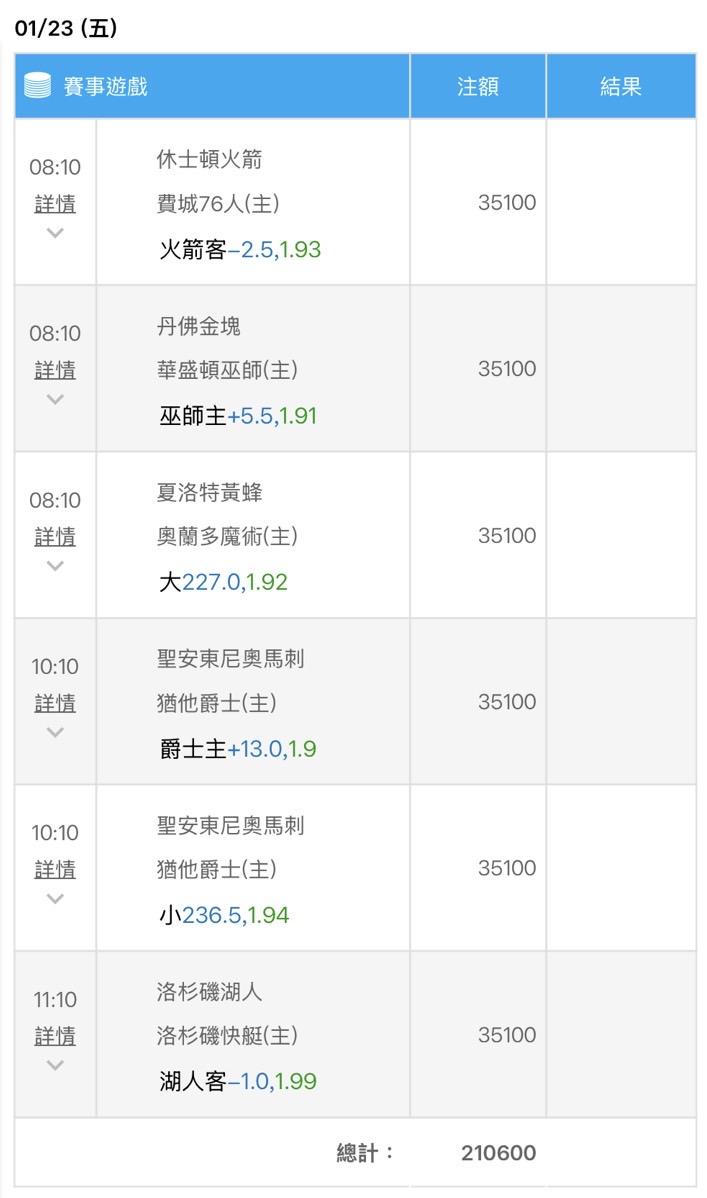Open 詳情 link for 丹佛金塊 game
This screenshot has height=1198, width=707.
coord(55,370)
